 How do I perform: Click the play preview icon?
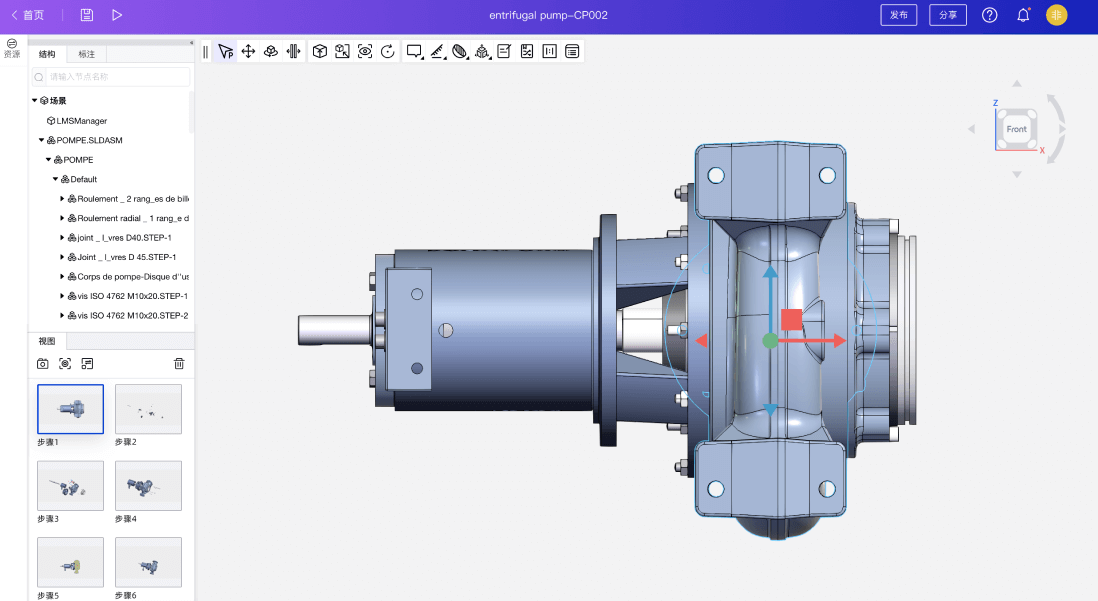click(117, 15)
